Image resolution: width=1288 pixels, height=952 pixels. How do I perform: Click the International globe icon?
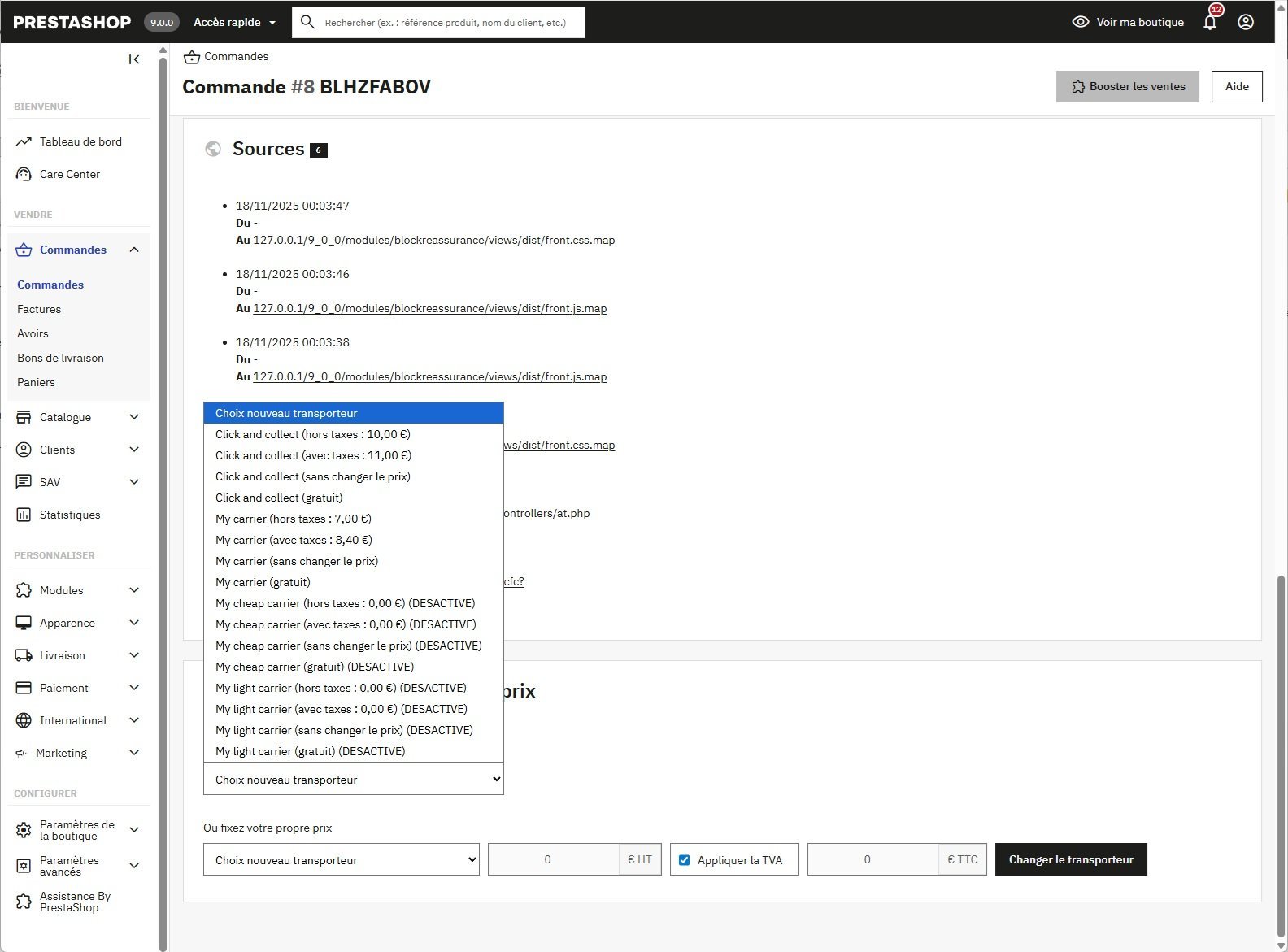point(24,720)
